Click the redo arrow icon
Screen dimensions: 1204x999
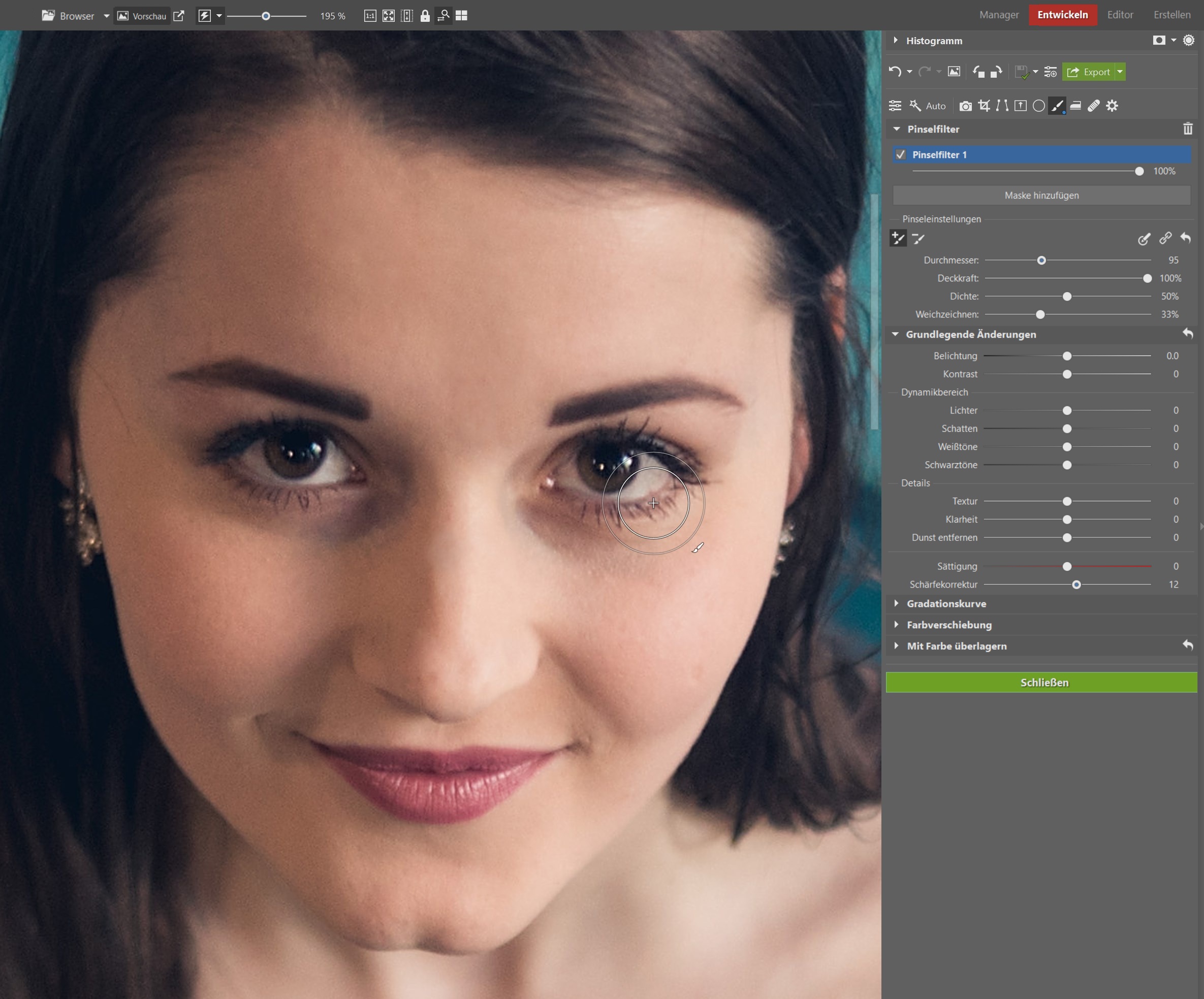(x=924, y=72)
